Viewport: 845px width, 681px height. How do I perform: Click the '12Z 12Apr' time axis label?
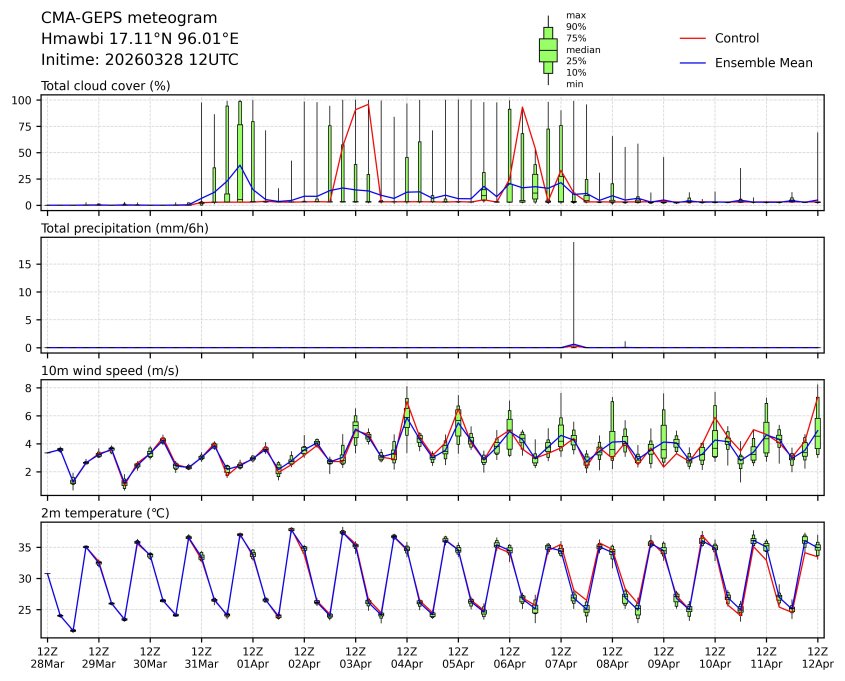pos(818,657)
